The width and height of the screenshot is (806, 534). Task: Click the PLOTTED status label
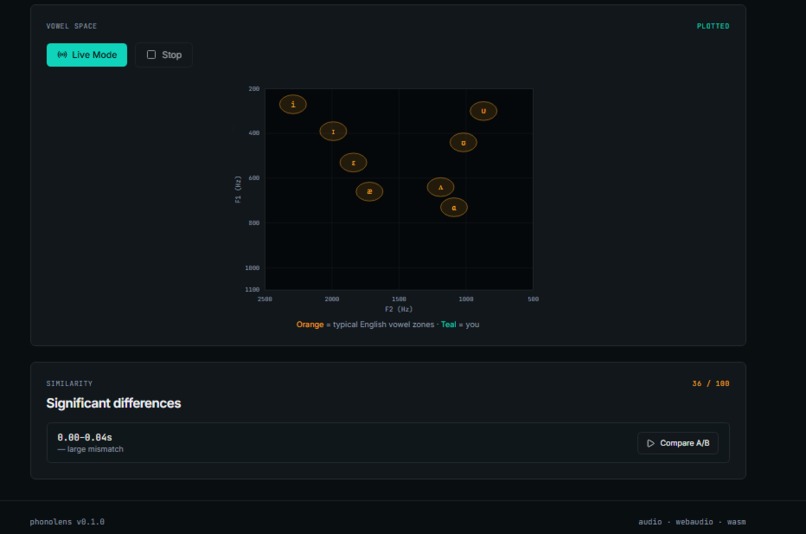713,26
